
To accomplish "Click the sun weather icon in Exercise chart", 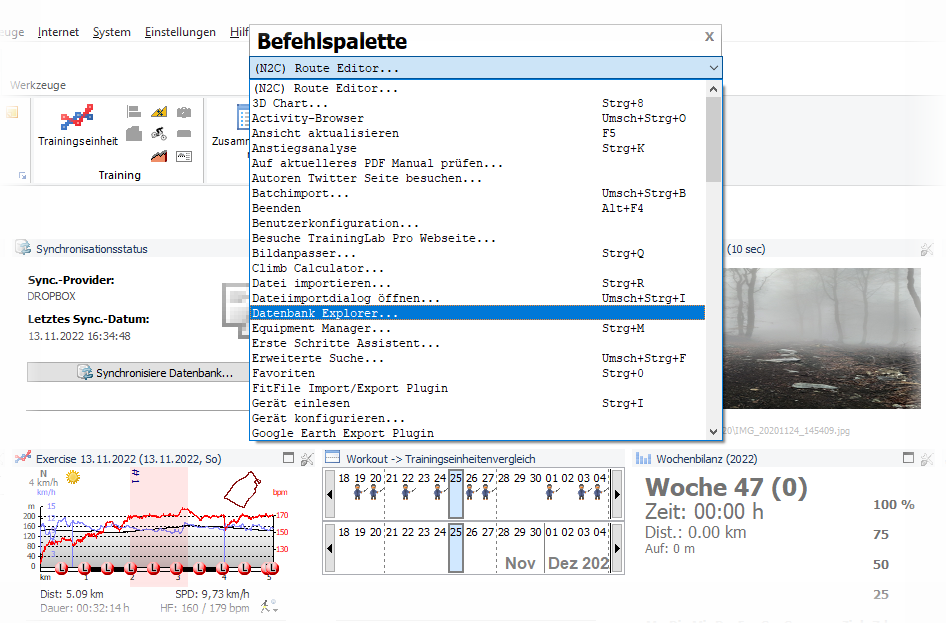I will pyautogui.click(x=73, y=477).
